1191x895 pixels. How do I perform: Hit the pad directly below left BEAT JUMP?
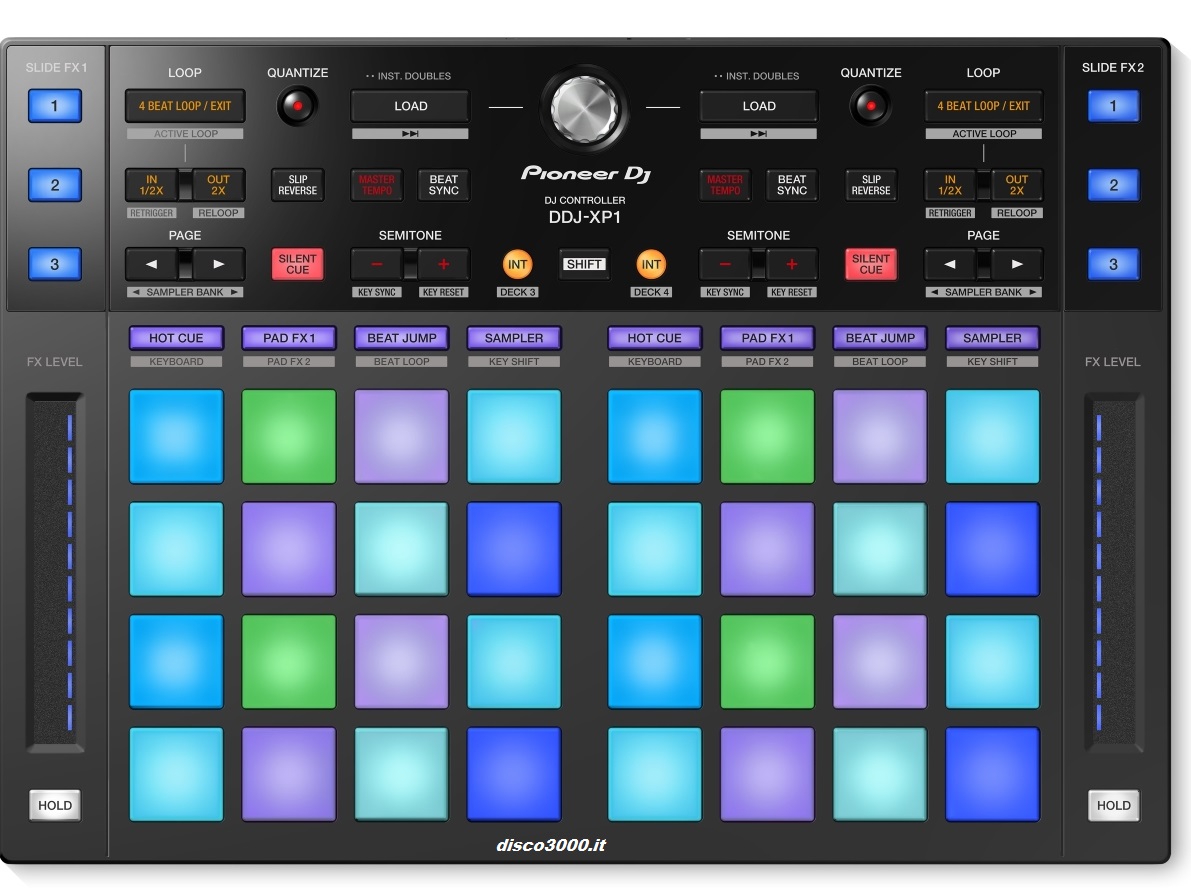click(402, 436)
